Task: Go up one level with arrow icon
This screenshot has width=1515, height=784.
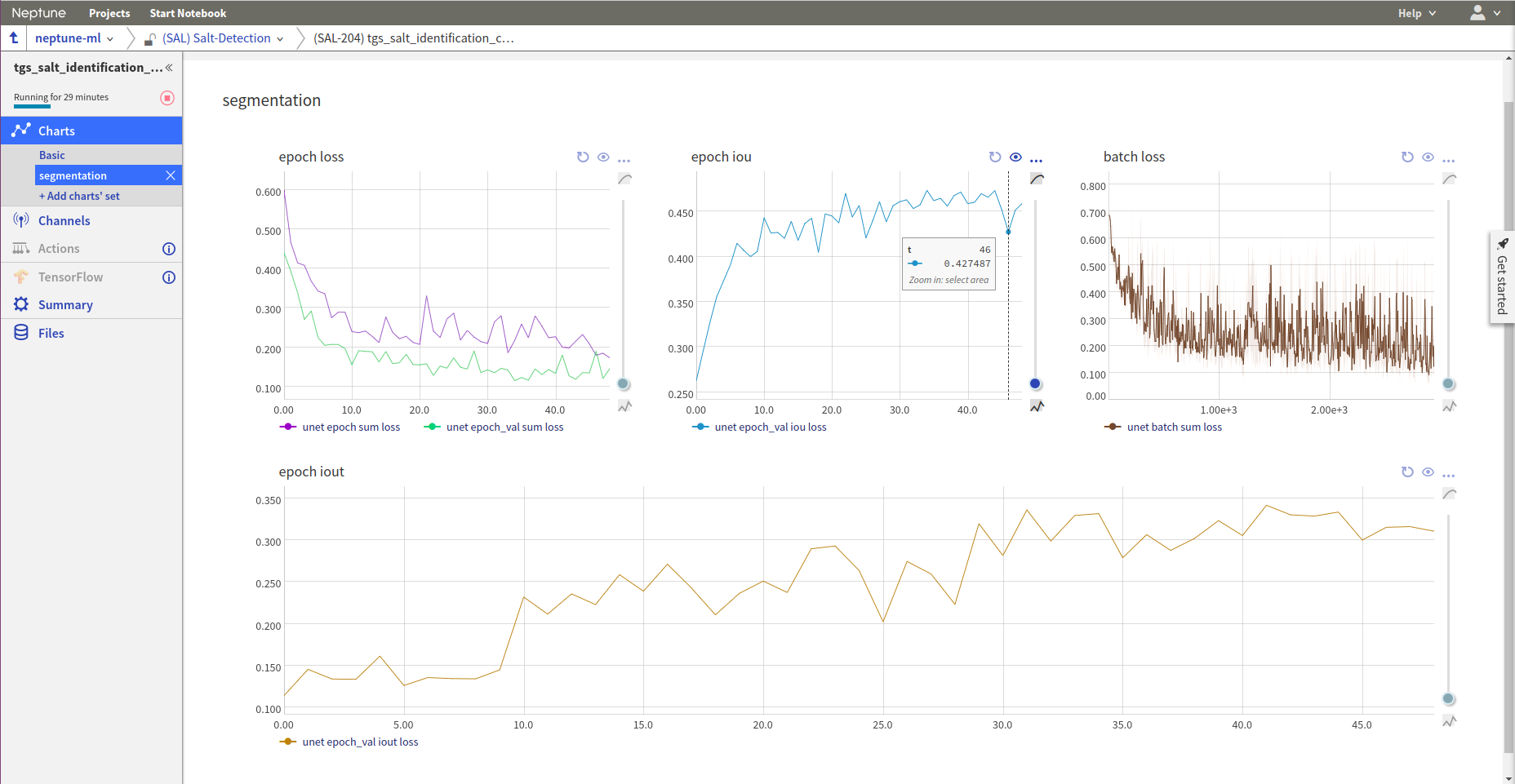Action: pos(14,38)
